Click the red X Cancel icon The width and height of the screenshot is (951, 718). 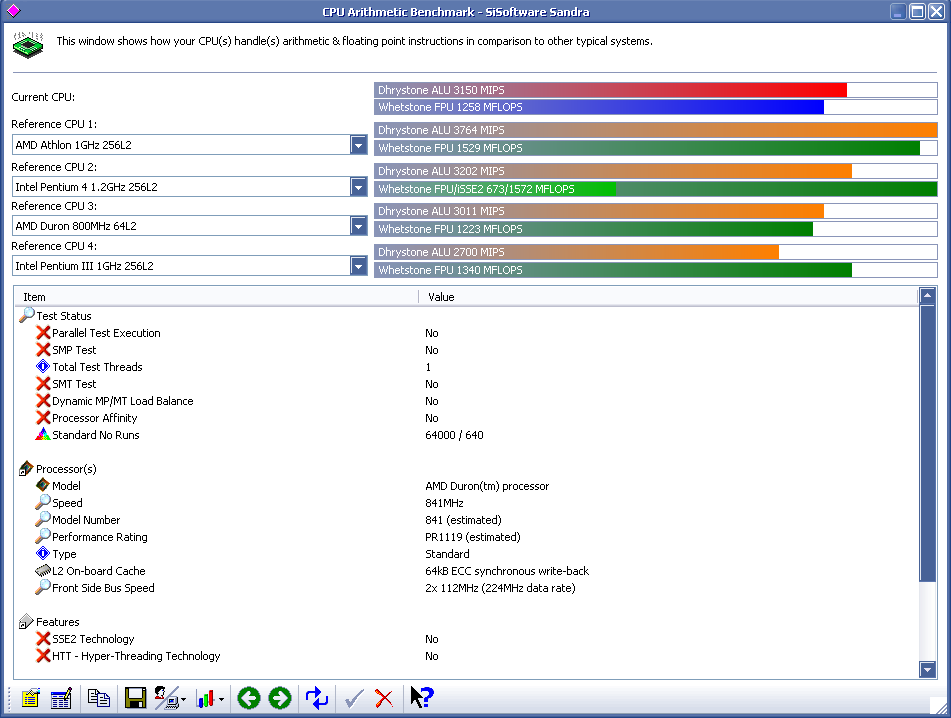coord(384,698)
